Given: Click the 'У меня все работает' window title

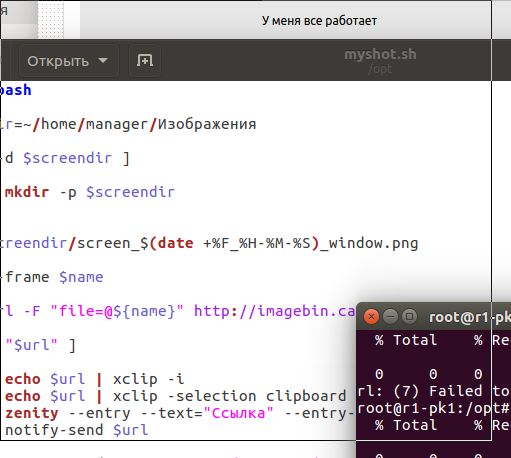Looking at the screenshot, I should (319, 21).
